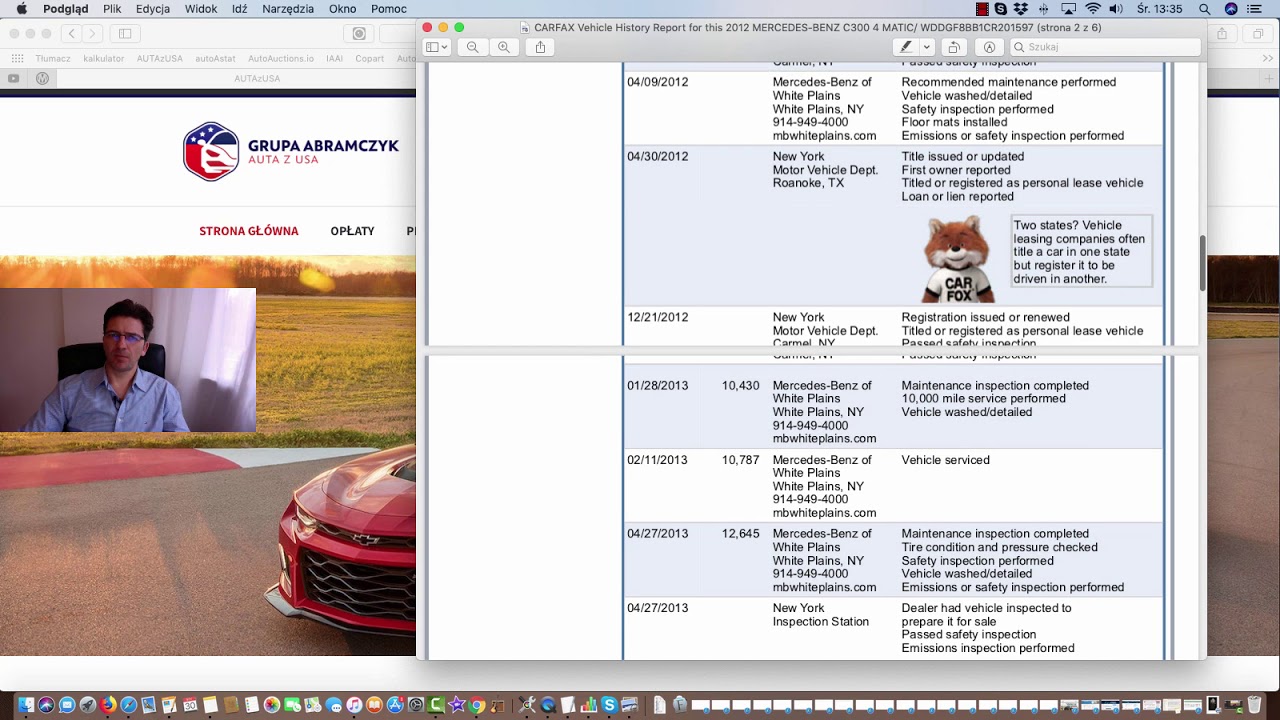Open the IAAI bookmark in Safari
The width and height of the screenshot is (1280, 720).
click(x=334, y=59)
